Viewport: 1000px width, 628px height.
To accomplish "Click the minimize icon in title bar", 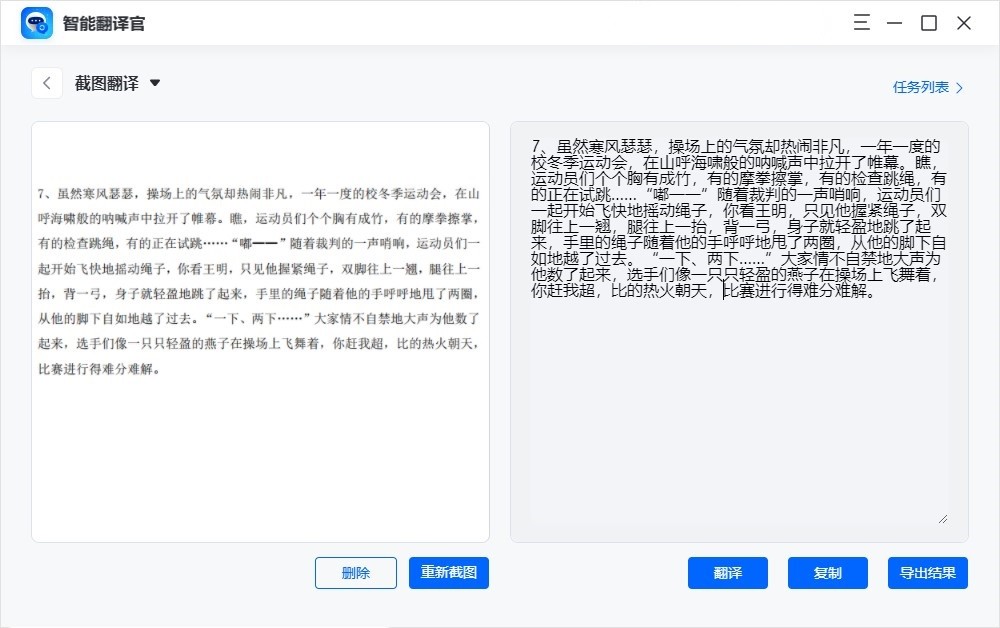I will (895, 22).
